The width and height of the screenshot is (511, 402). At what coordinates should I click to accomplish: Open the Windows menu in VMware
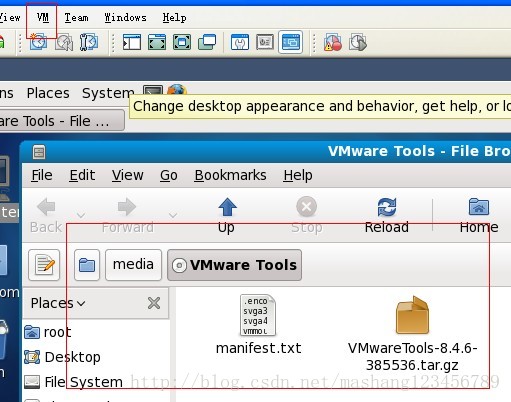(125, 18)
